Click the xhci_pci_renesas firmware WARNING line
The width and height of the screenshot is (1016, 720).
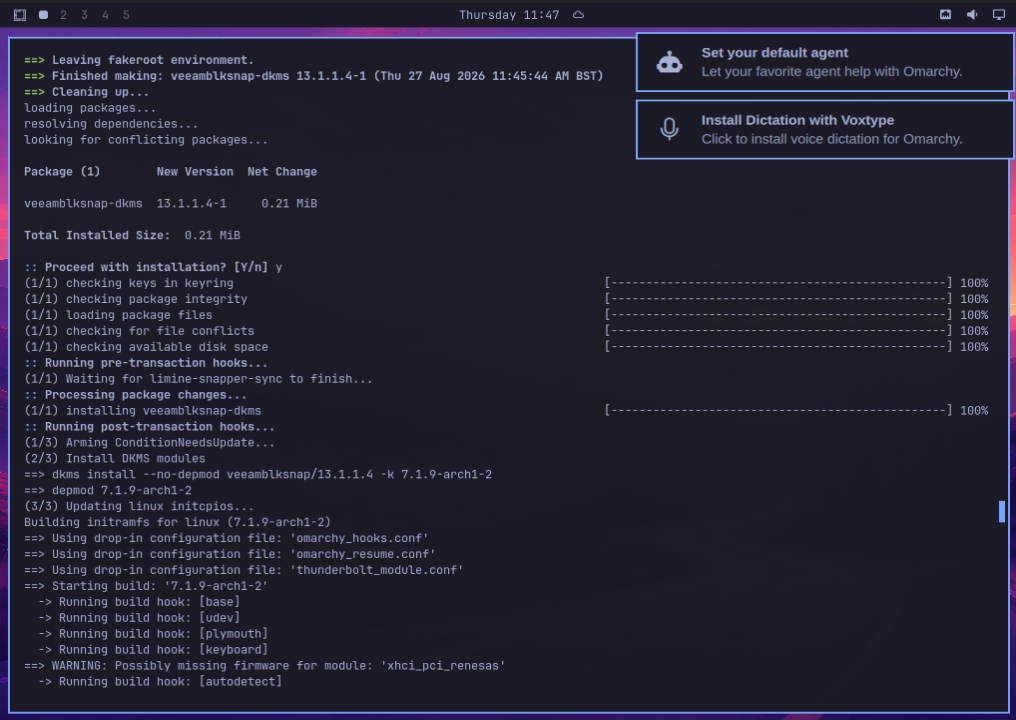coord(264,666)
